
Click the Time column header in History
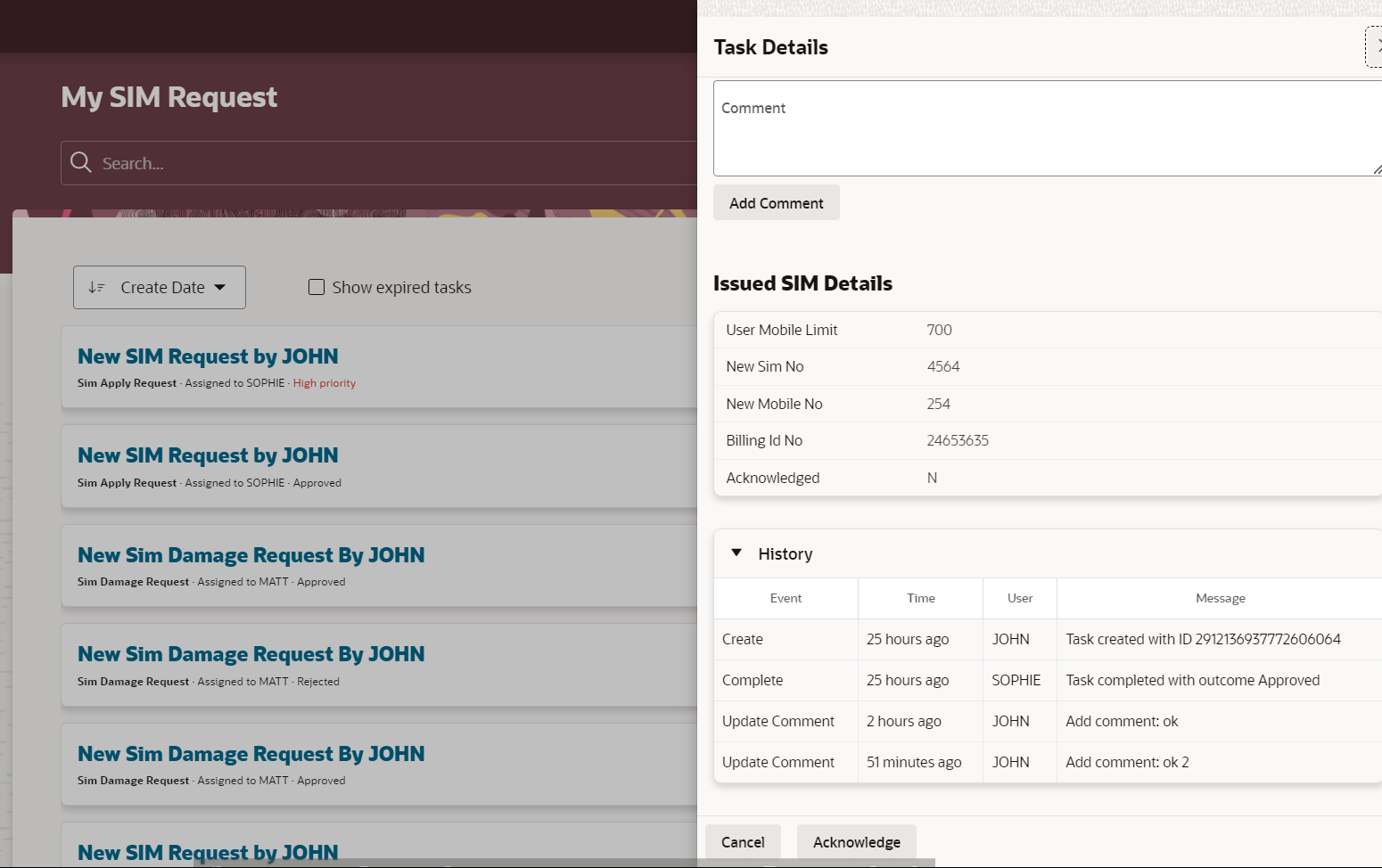pos(921,598)
